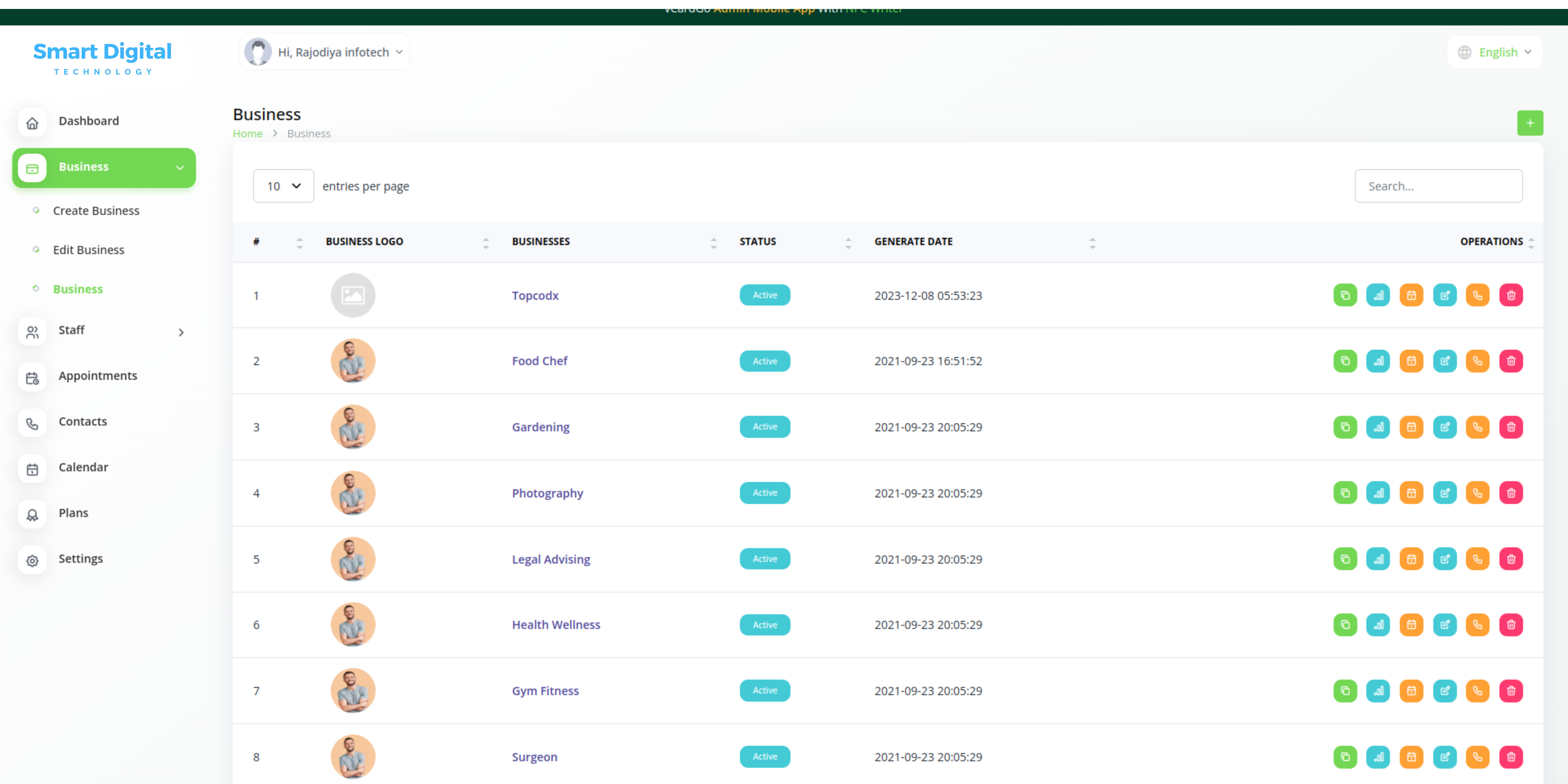1568x784 pixels.
Task: Click the user avatar picture
Action: [258, 52]
